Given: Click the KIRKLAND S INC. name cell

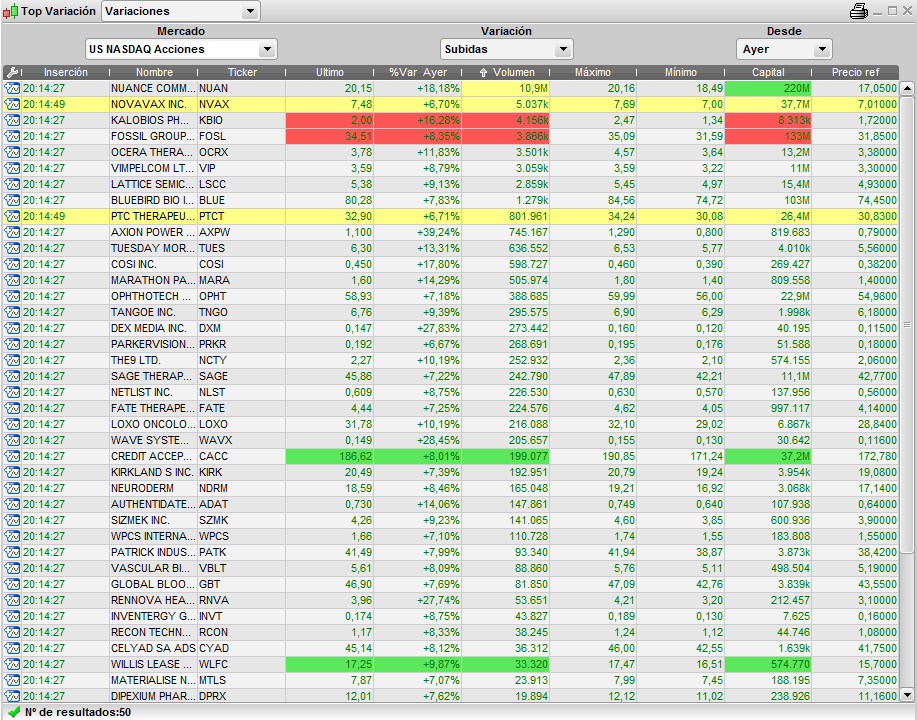Looking at the screenshot, I should point(153,472).
